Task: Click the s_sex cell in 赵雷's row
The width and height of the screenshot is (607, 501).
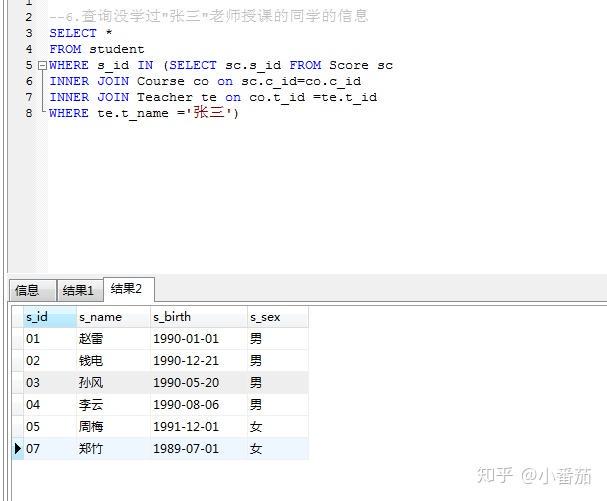Action: click(x=278, y=339)
